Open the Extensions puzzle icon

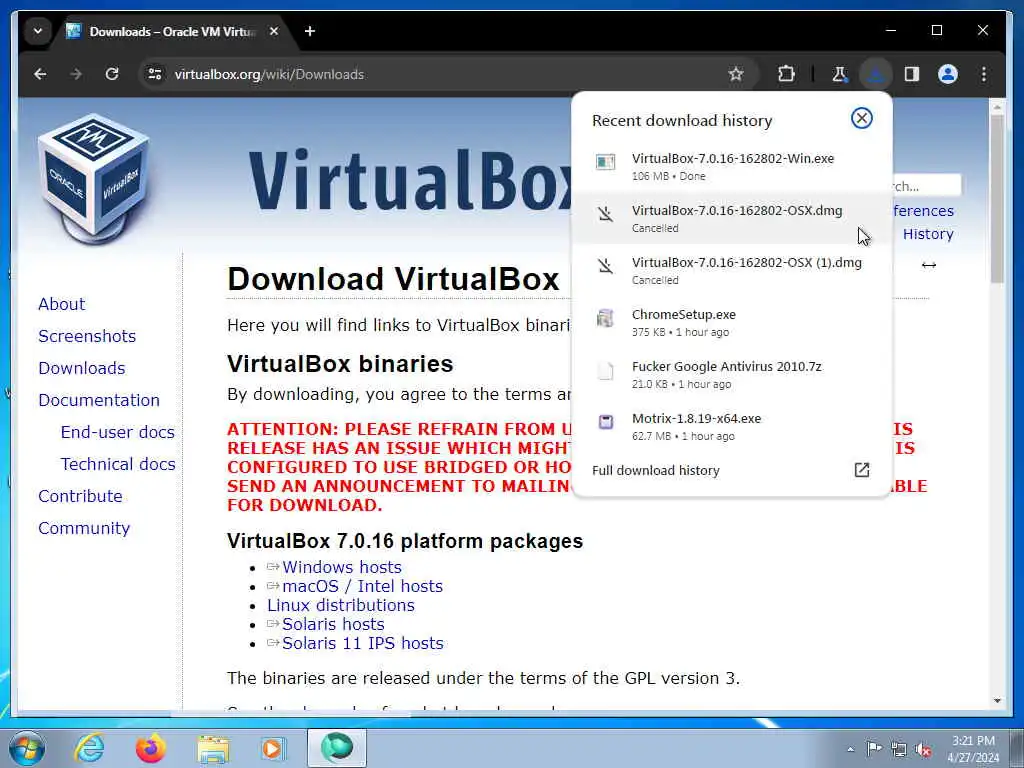[x=786, y=74]
